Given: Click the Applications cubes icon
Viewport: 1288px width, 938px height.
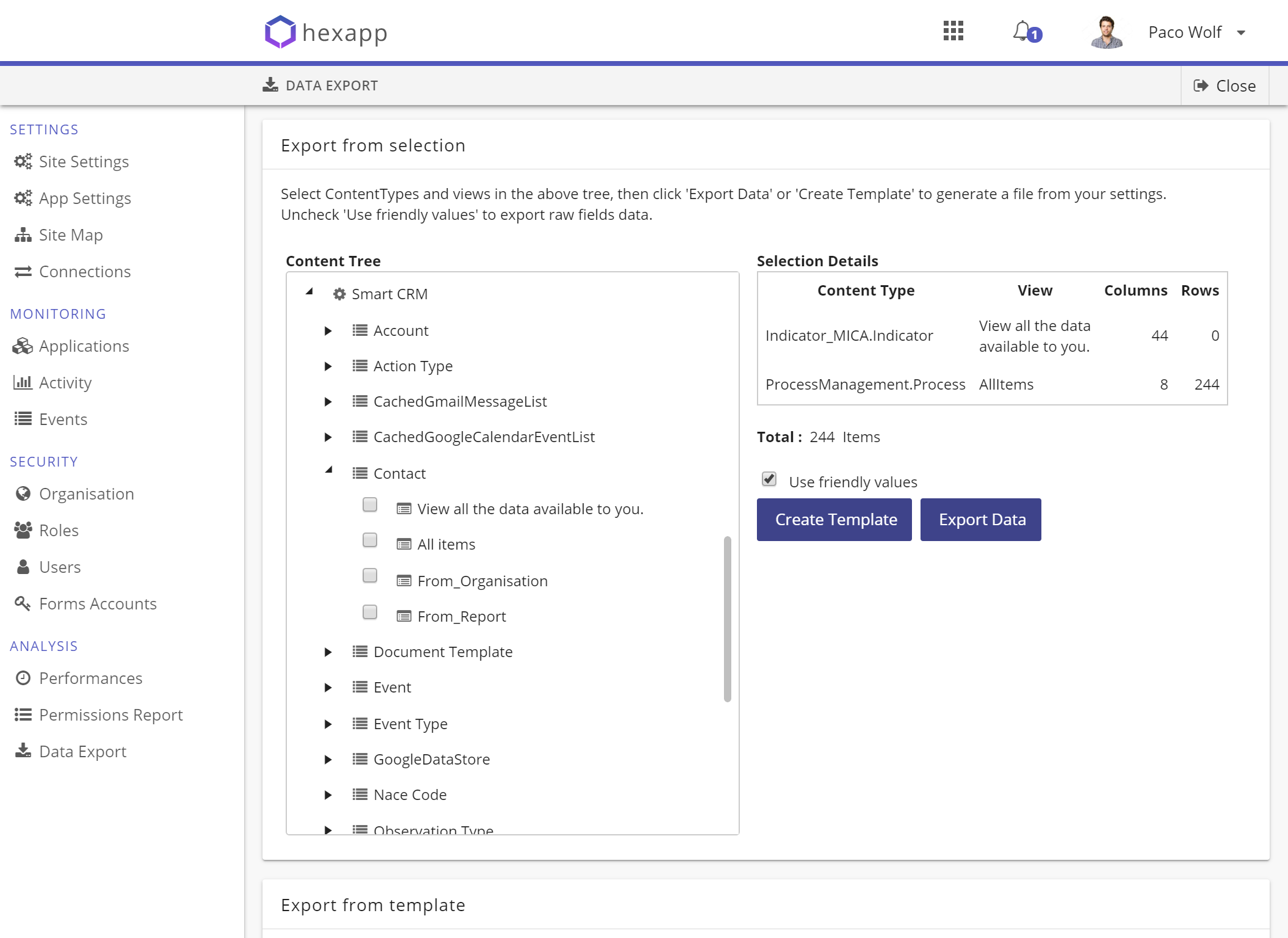Looking at the screenshot, I should click(23, 346).
